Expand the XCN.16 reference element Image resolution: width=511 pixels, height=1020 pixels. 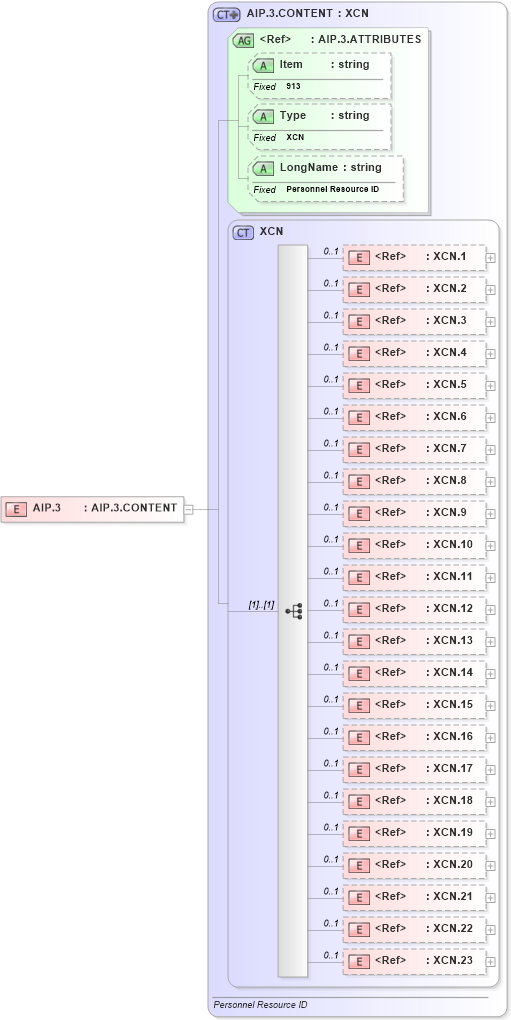(490, 738)
